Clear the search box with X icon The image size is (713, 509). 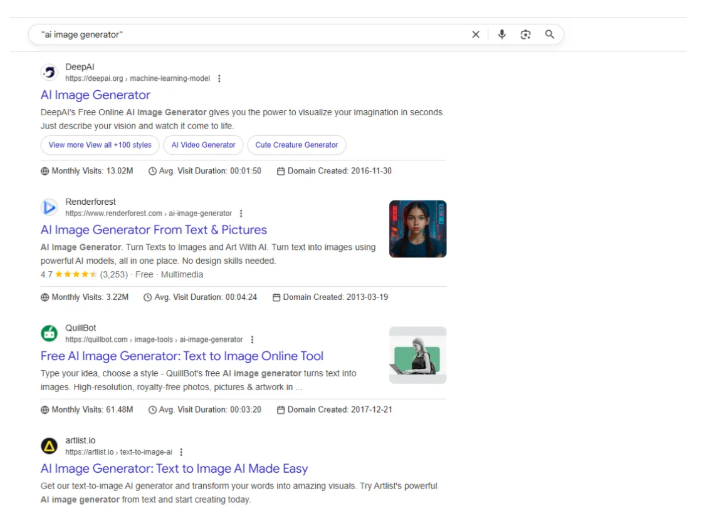476,34
